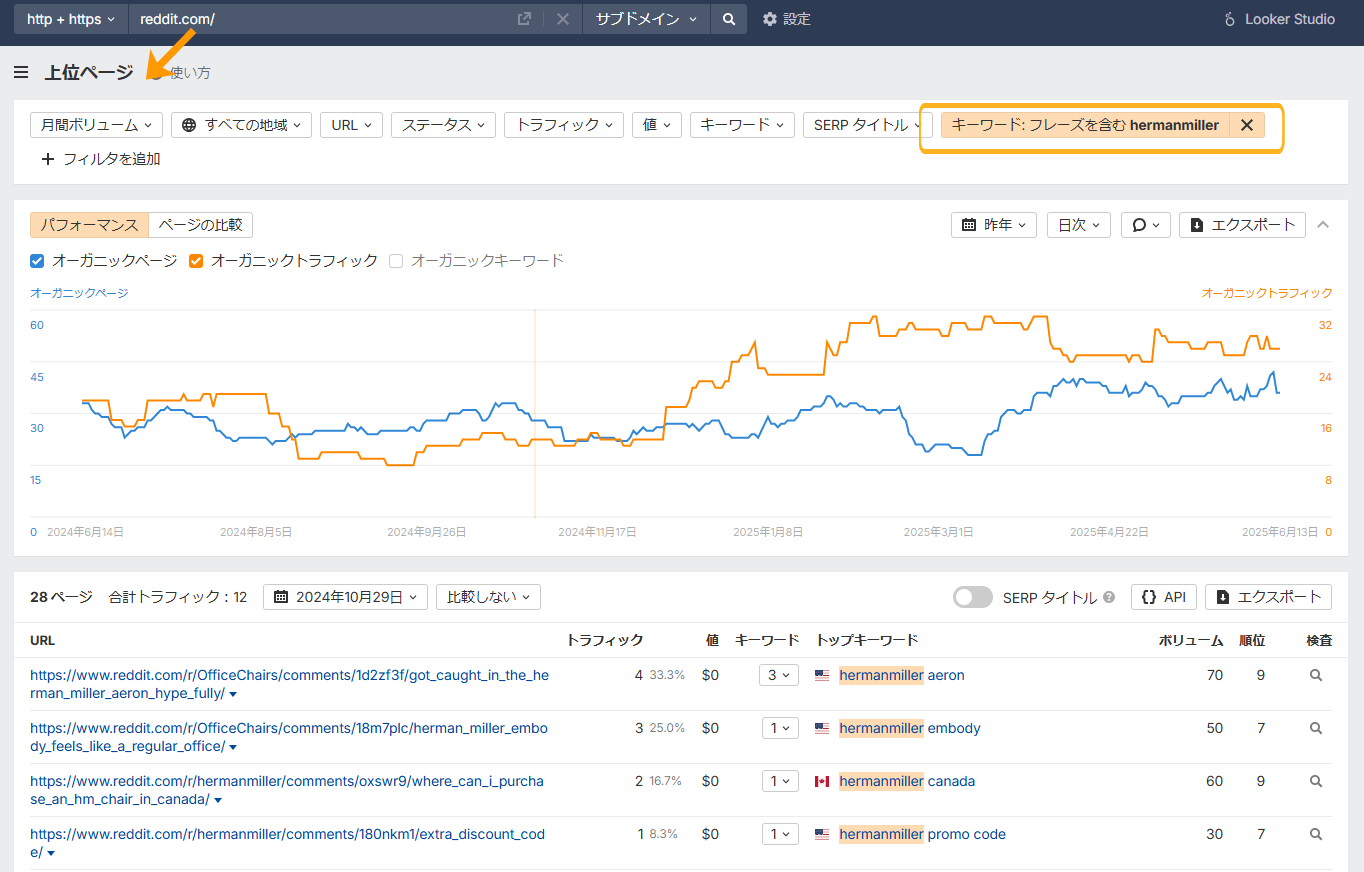
Task: Click the reddit.com/ URL input field
Action: 300,18
